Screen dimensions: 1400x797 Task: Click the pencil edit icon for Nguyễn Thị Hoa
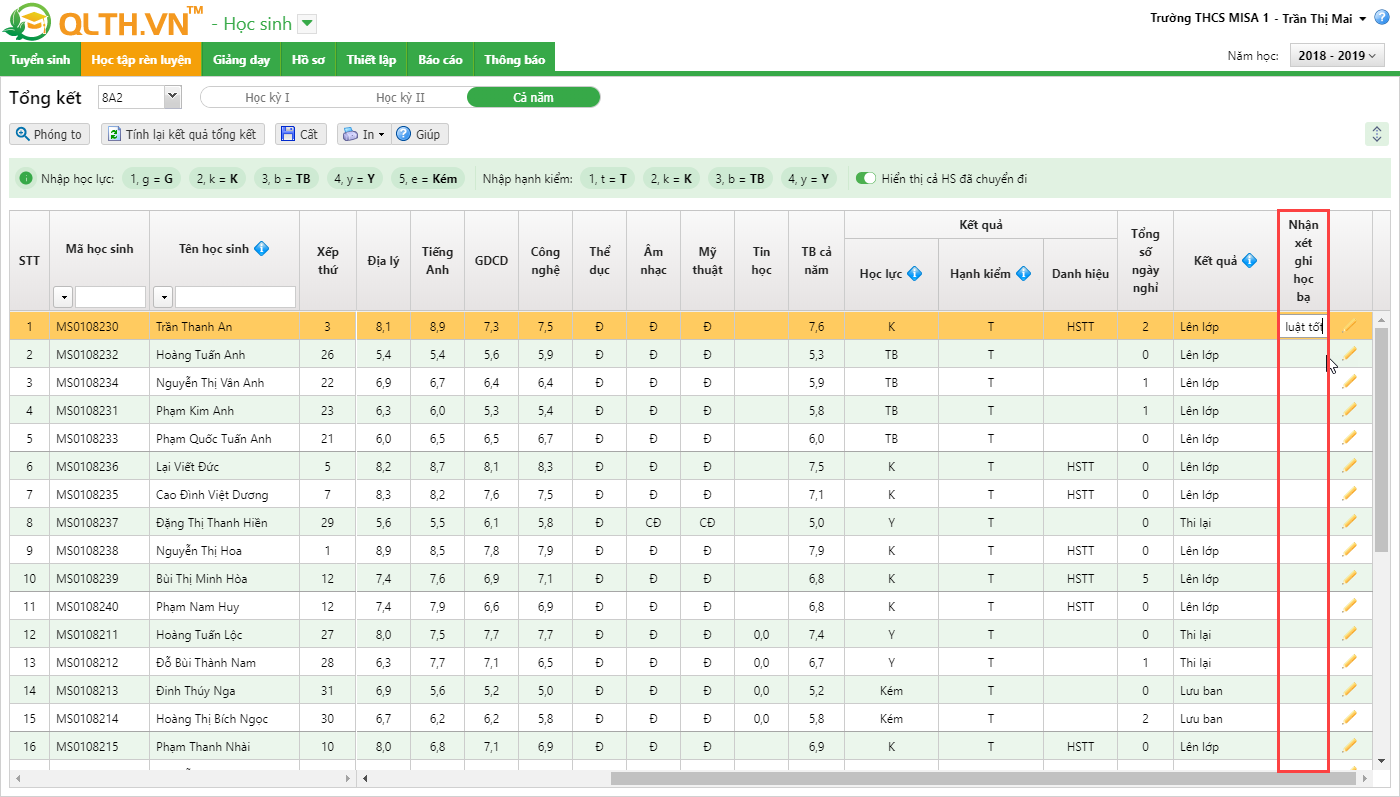pos(1349,550)
